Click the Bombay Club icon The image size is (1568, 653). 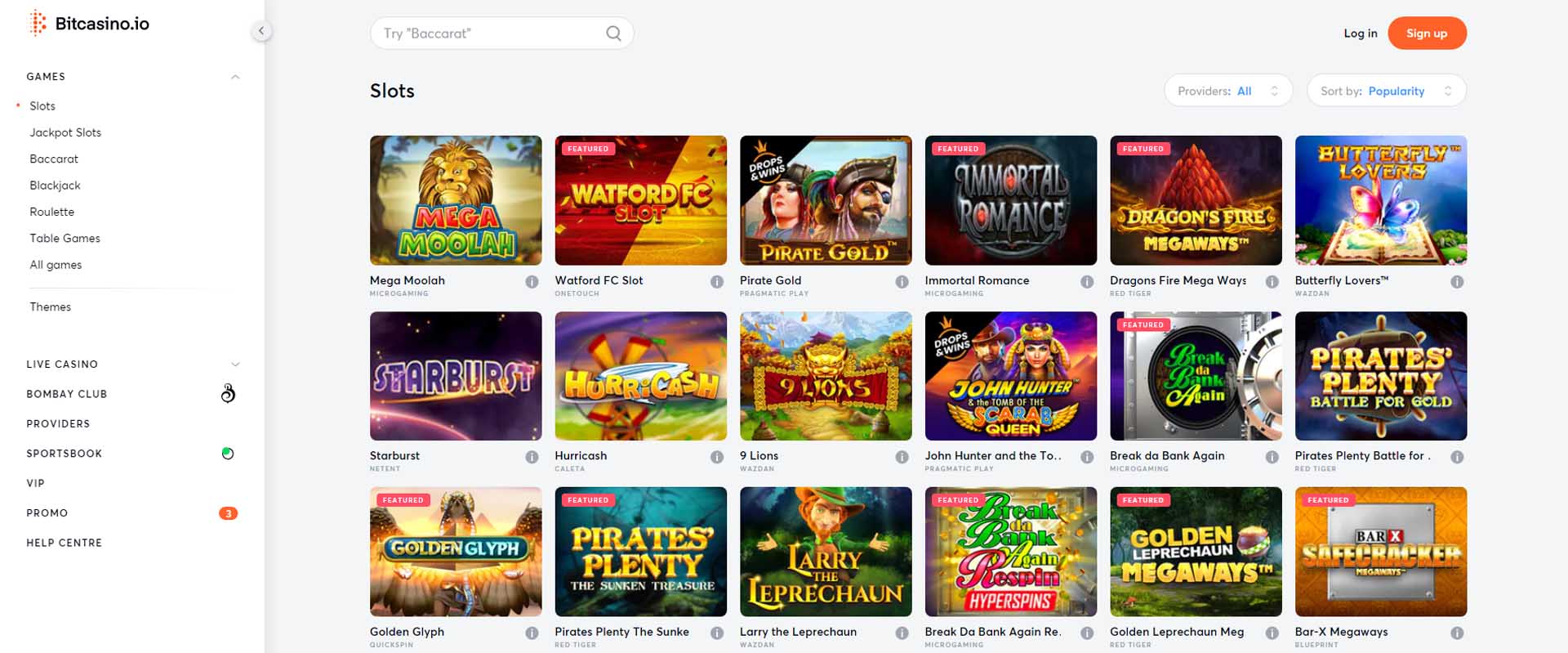[228, 393]
